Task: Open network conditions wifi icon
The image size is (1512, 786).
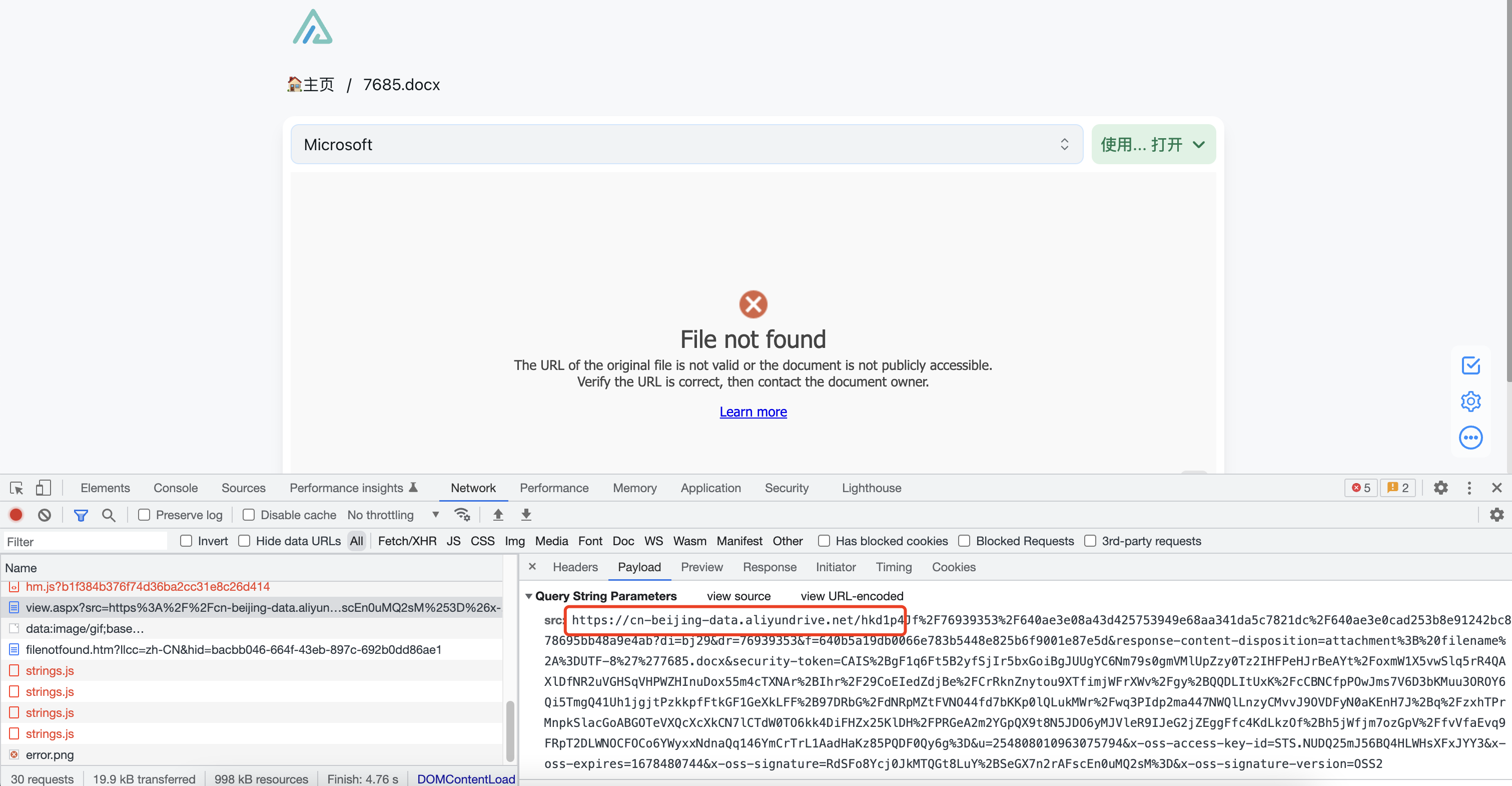Action: tap(462, 515)
